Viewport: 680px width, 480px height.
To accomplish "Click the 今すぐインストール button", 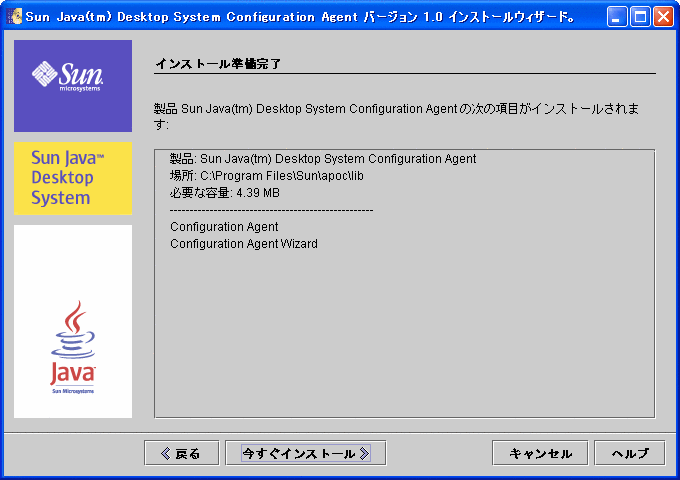I will click(306, 454).
